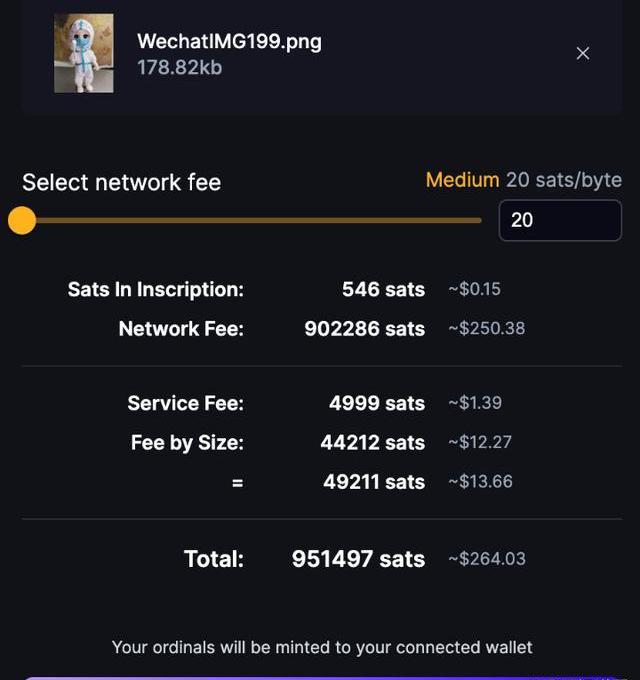Click the orange Medium fee label
640x680 pixels.
[x=462, y=180]
